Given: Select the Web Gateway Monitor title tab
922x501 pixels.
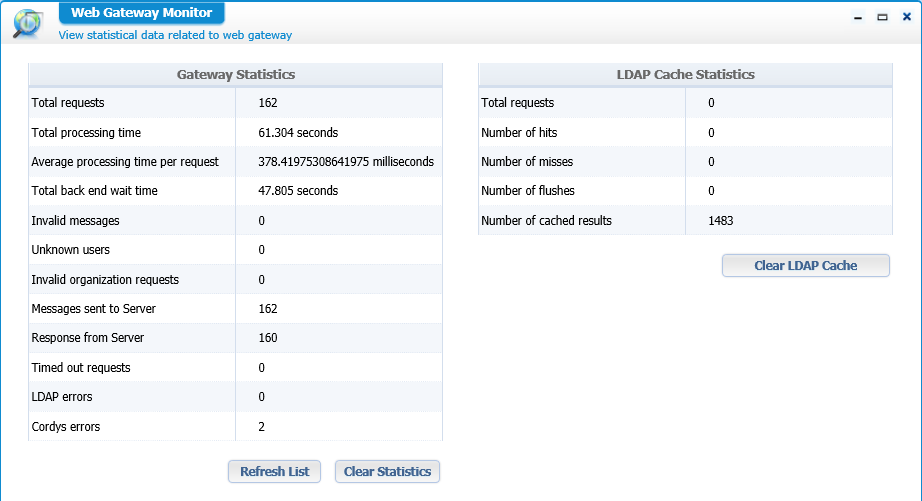Looking at the screenshot, I should click(142, 13).
